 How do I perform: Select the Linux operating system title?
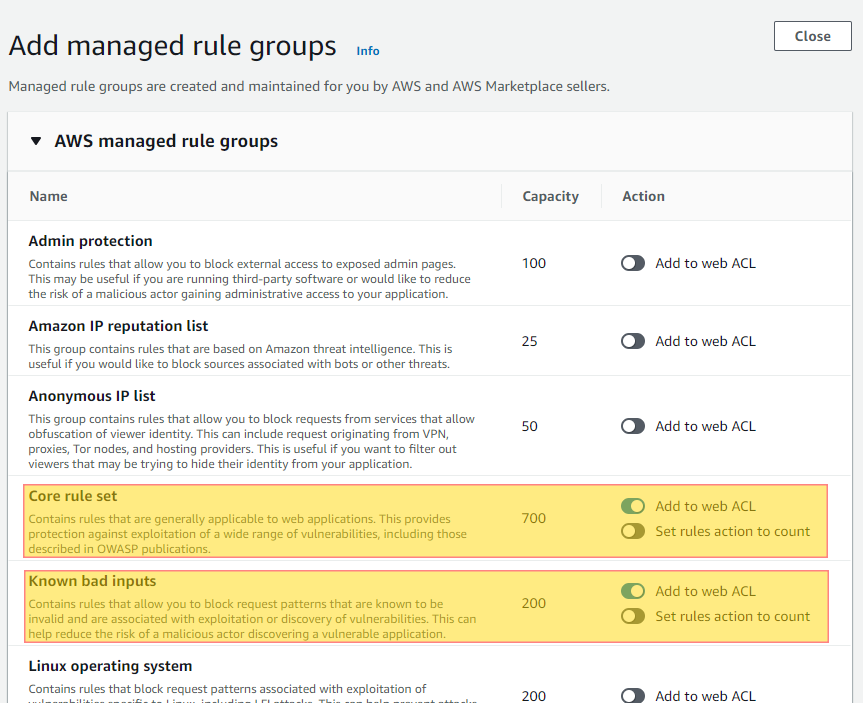click(110, 666)
